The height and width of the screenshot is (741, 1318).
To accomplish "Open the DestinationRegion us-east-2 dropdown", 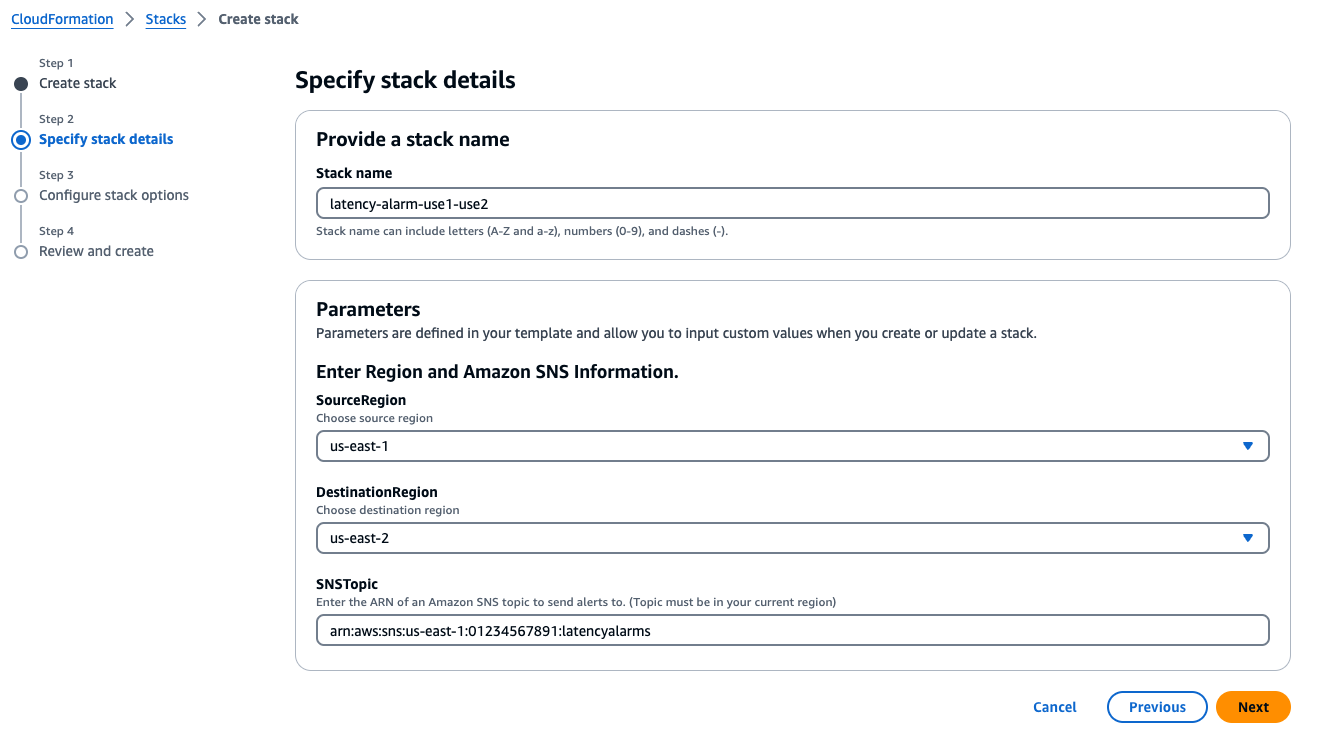I will coord(793,538).
